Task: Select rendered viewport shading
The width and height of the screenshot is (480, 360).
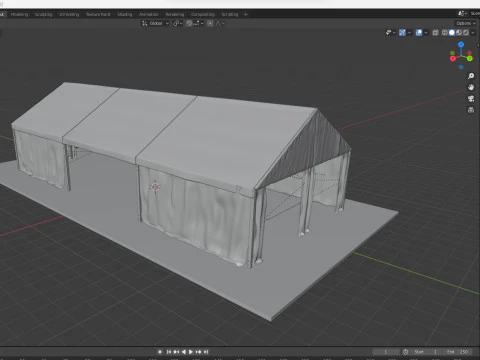Action: pyautogui.click(x=466, y=32)
